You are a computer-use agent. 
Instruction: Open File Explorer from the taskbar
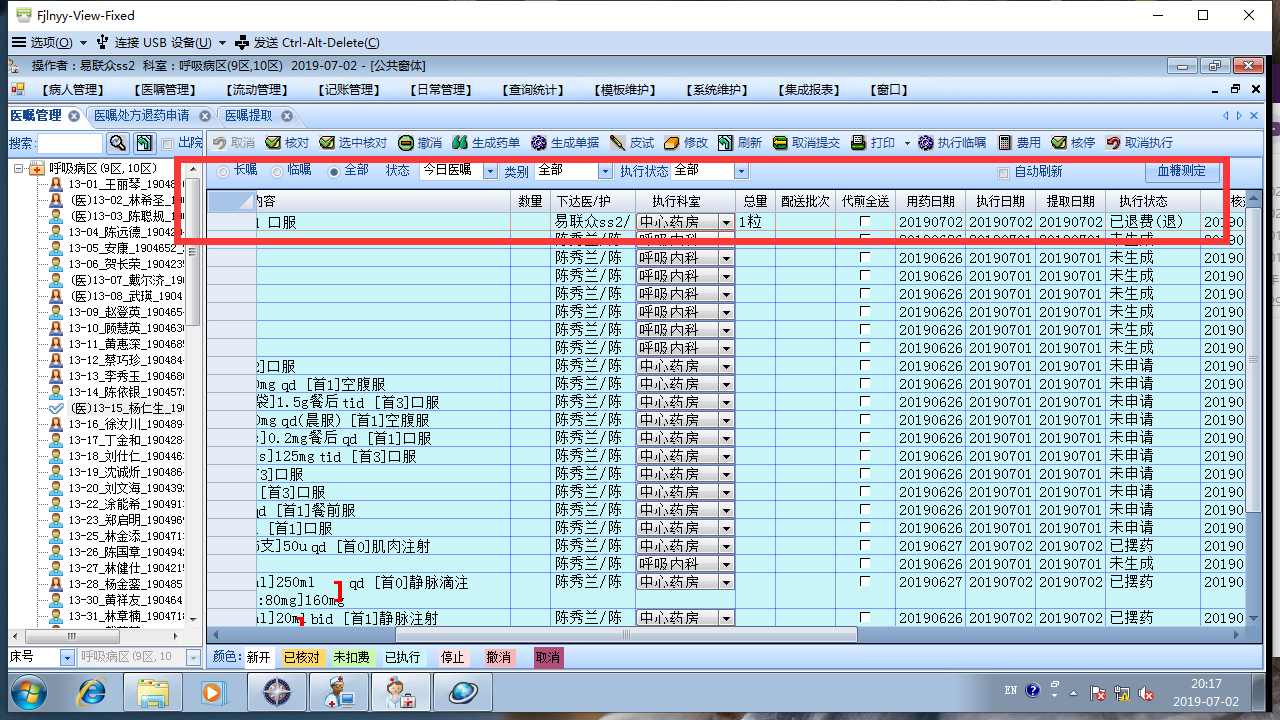tap(154, 692)
